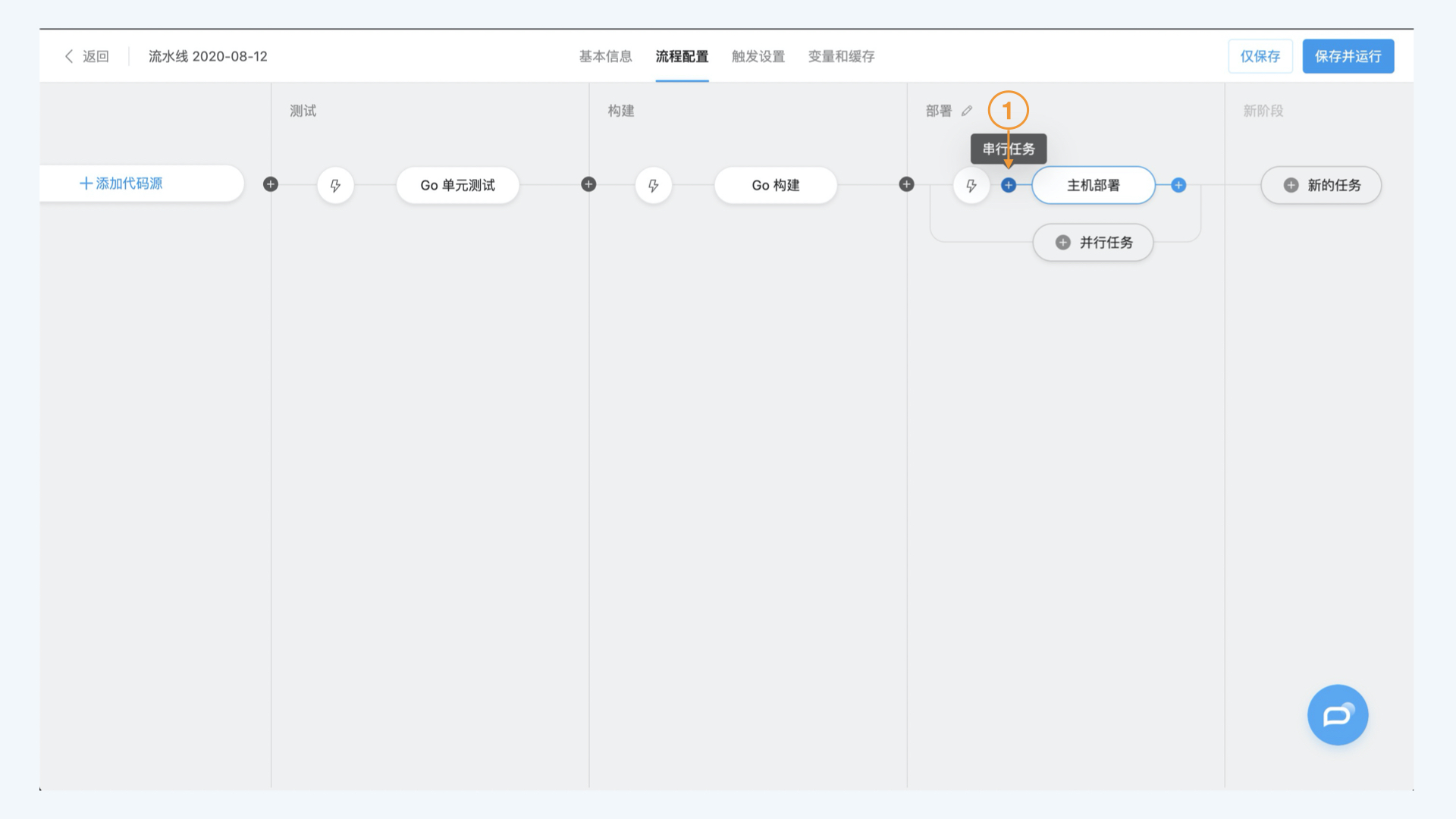Viewport: 1456px width, 819px height.
Task: Click plus icon before 测试 stage
Action: pos(271,184)
